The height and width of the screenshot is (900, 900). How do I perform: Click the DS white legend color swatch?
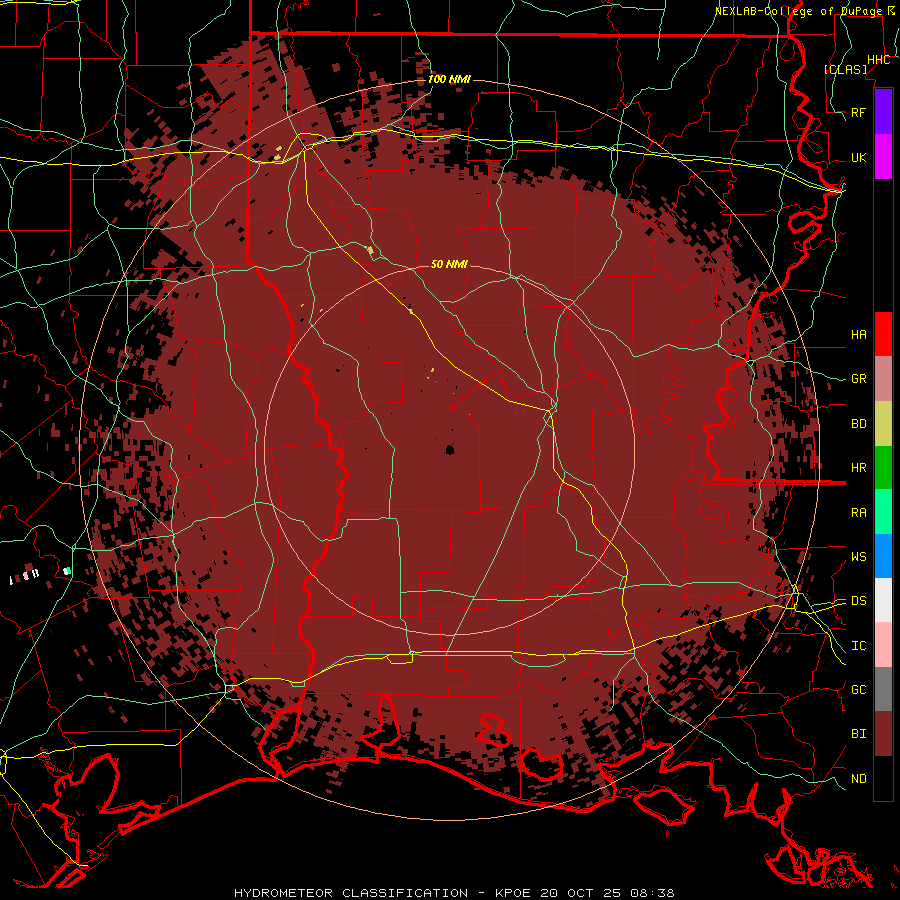coord(883,600)
